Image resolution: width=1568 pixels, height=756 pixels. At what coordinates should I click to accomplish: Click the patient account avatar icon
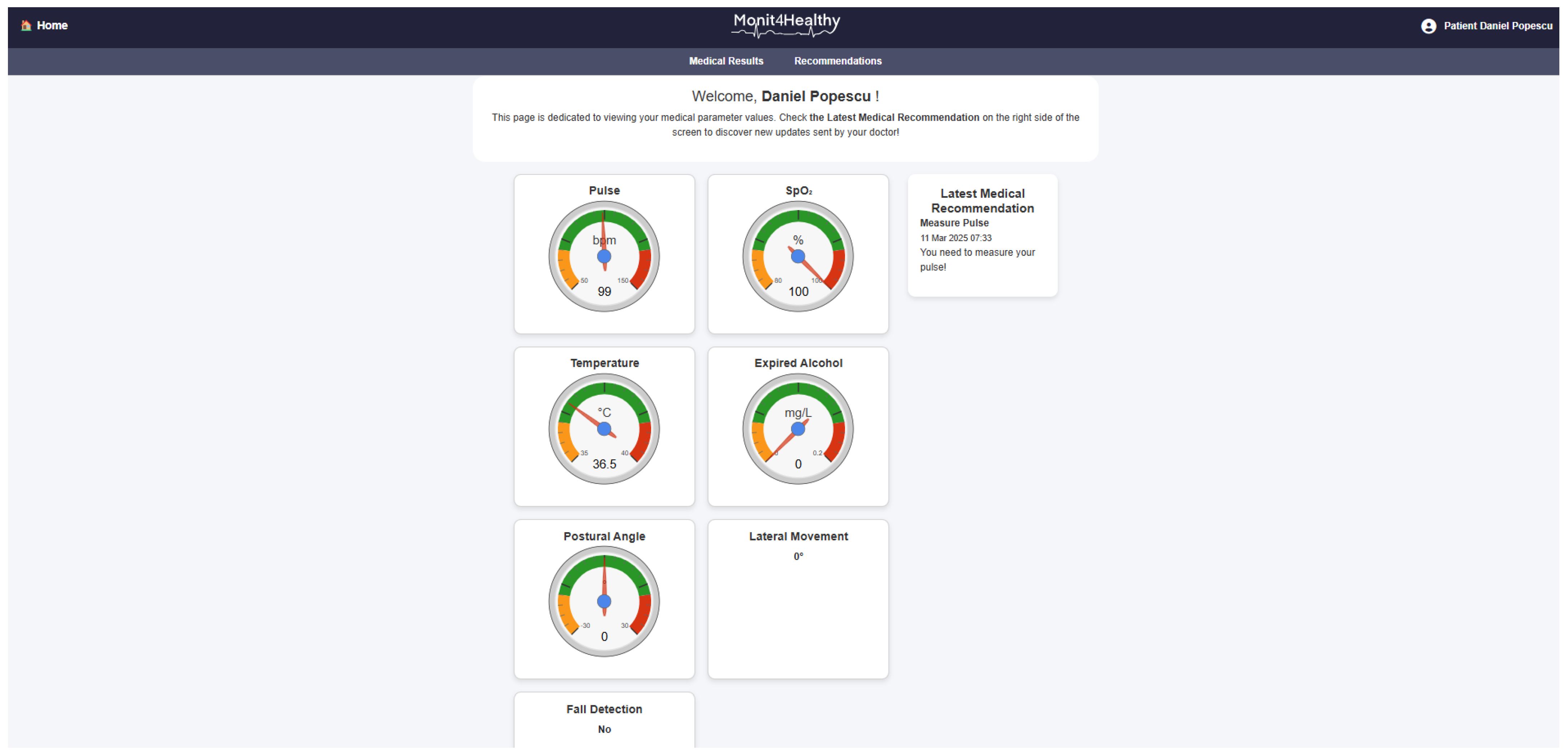pyautogui.click(x=1428, y=26)
